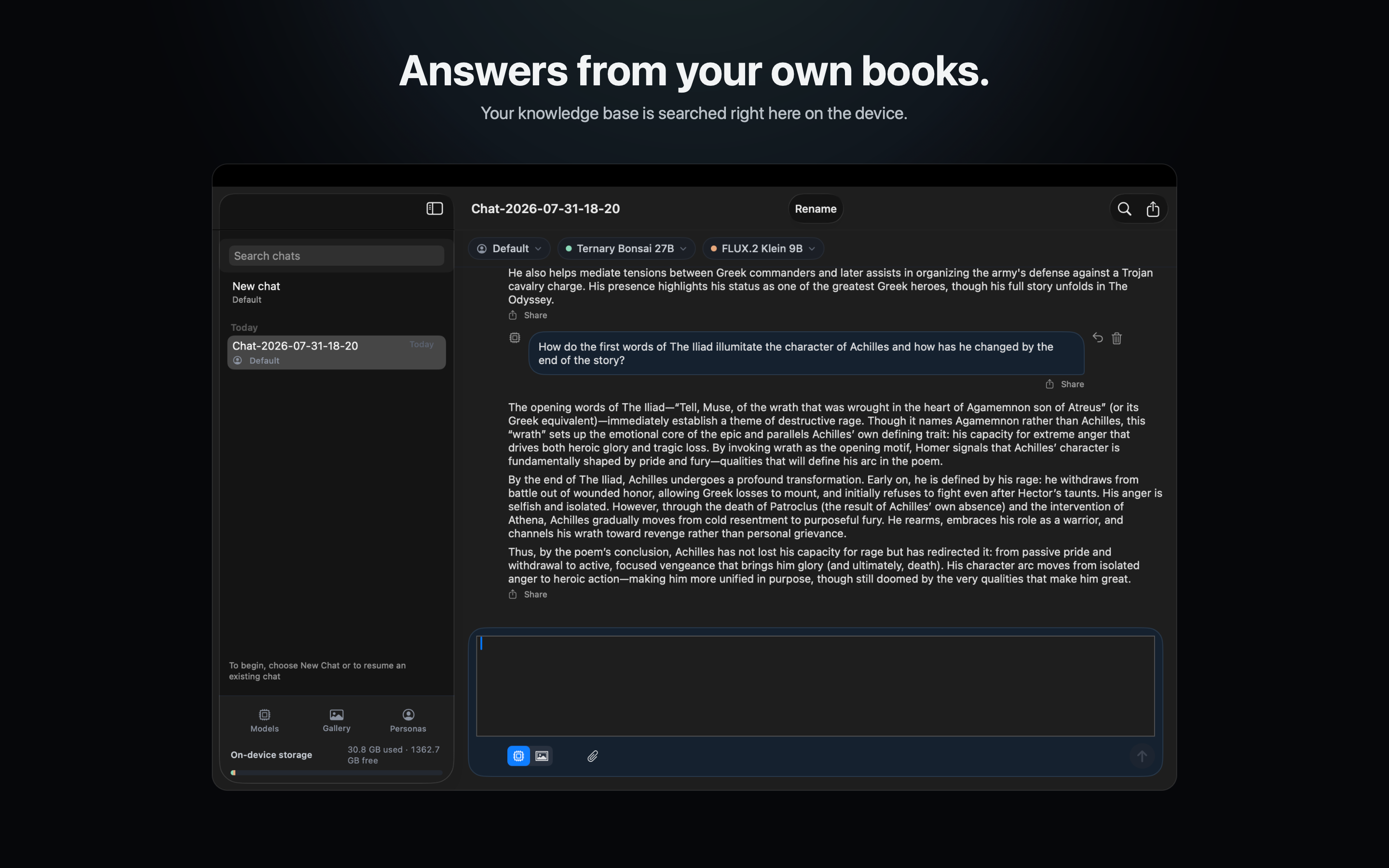Click into the message composer text area
Screen dimensions: 1389x868
[815, 685]
